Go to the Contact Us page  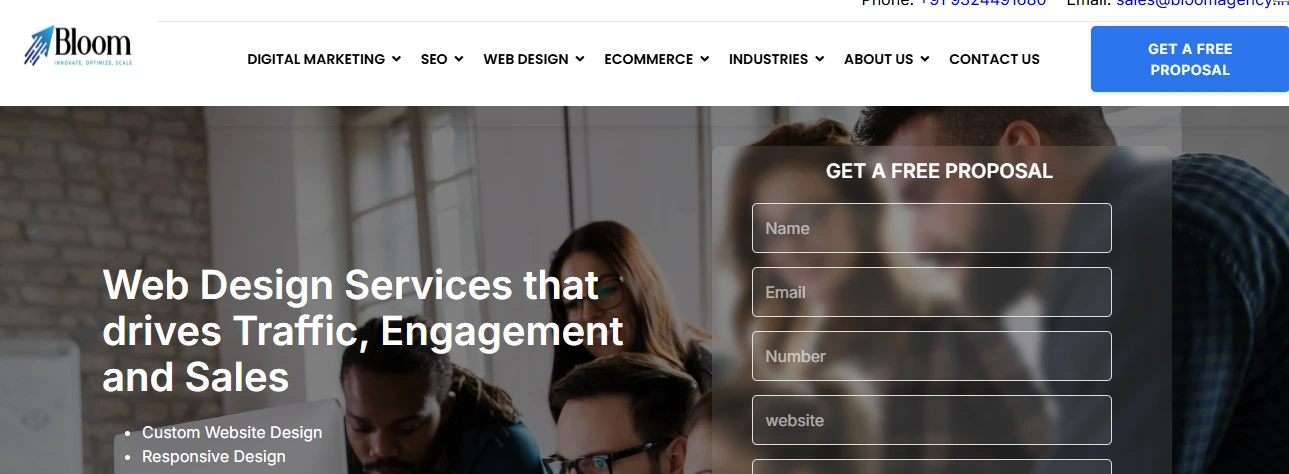tap(994, 59)
